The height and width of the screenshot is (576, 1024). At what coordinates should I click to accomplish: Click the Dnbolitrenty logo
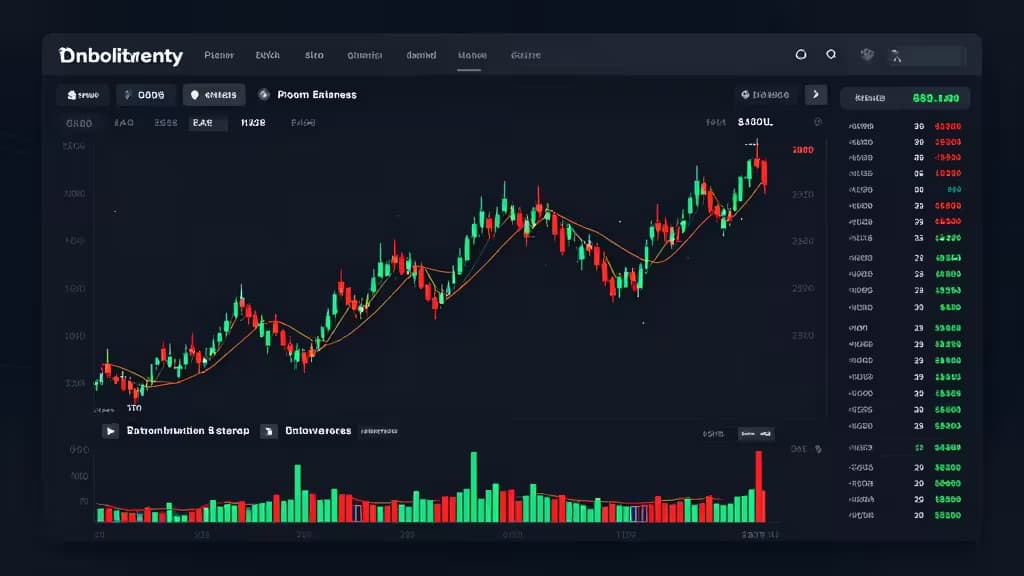121,56
